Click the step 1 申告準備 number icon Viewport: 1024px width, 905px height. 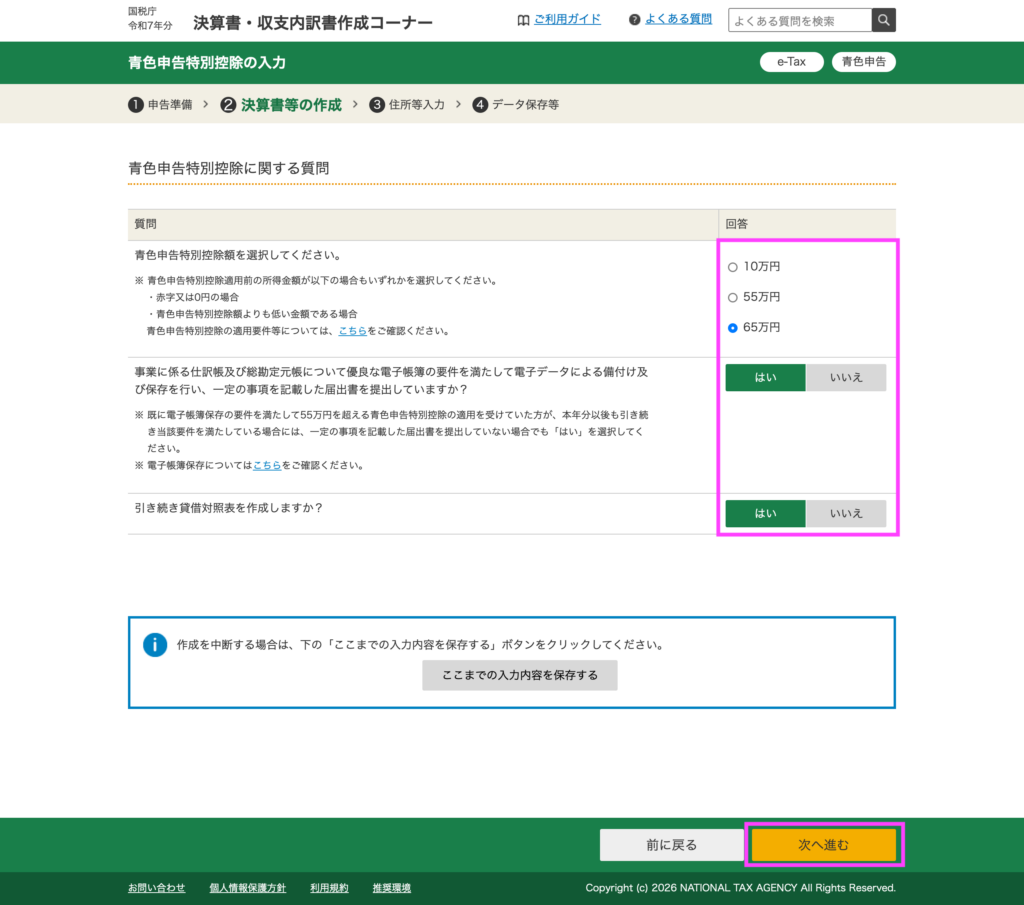[136, 104]
